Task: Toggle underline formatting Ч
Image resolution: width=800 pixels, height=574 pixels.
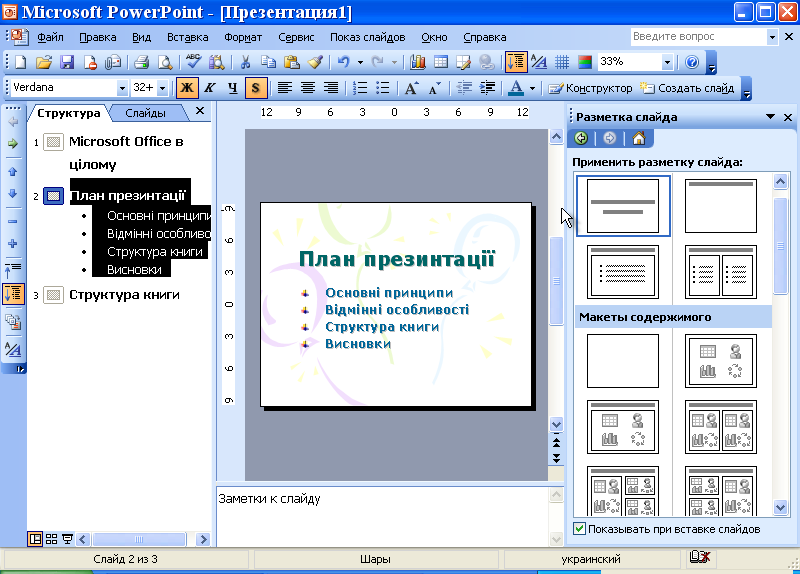Action: (x=233, y=88)
